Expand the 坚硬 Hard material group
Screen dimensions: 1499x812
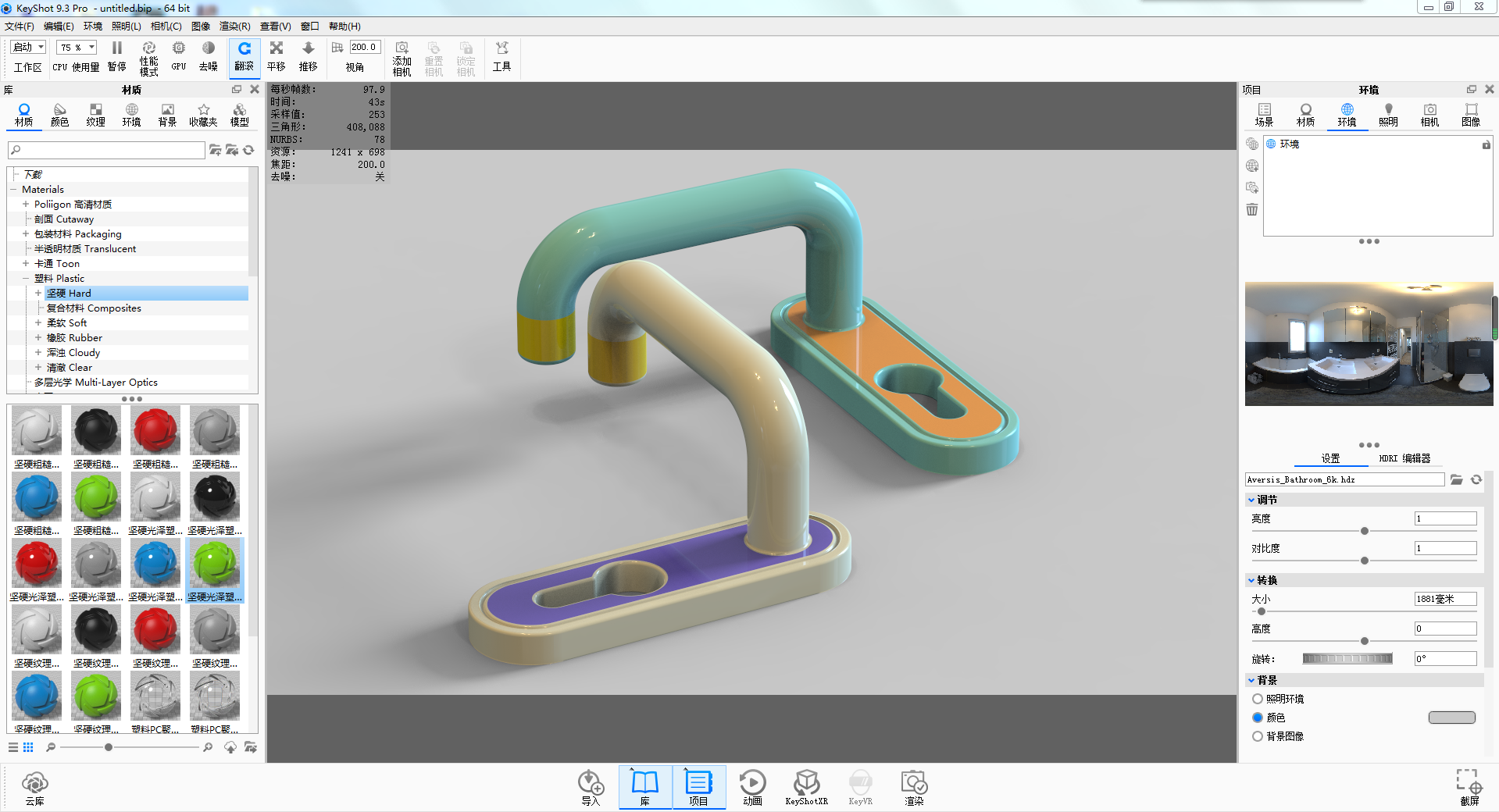[x=37, y=293]
